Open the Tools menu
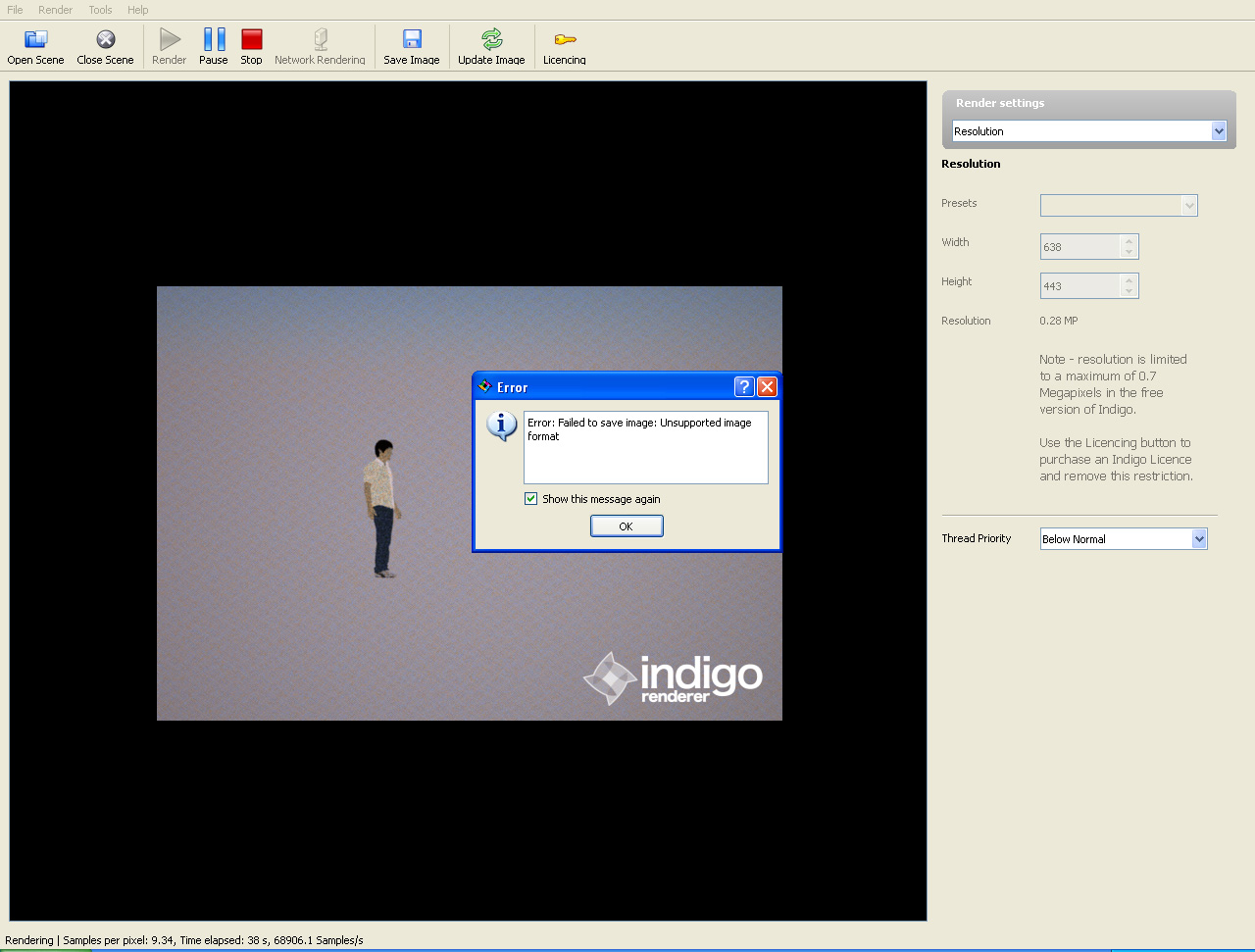 tap(100, 10)
